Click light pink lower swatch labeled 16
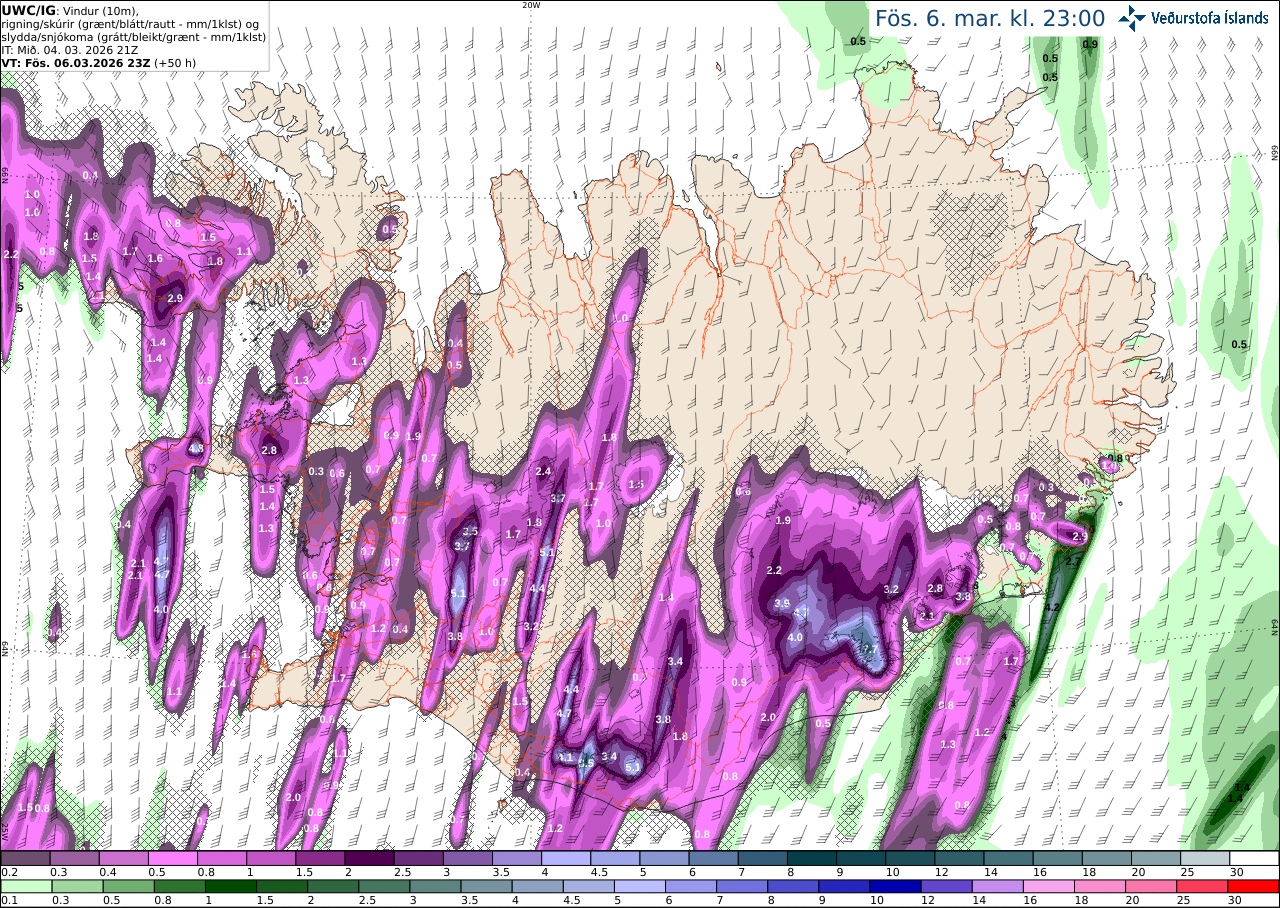This screenshot has width=1280, height=908. [x=1050, y=886]
